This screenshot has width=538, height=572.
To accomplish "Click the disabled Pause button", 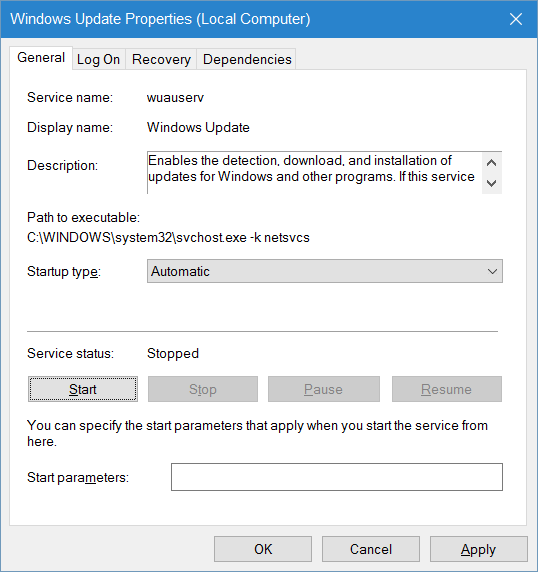I will click(x=324, y=389).
